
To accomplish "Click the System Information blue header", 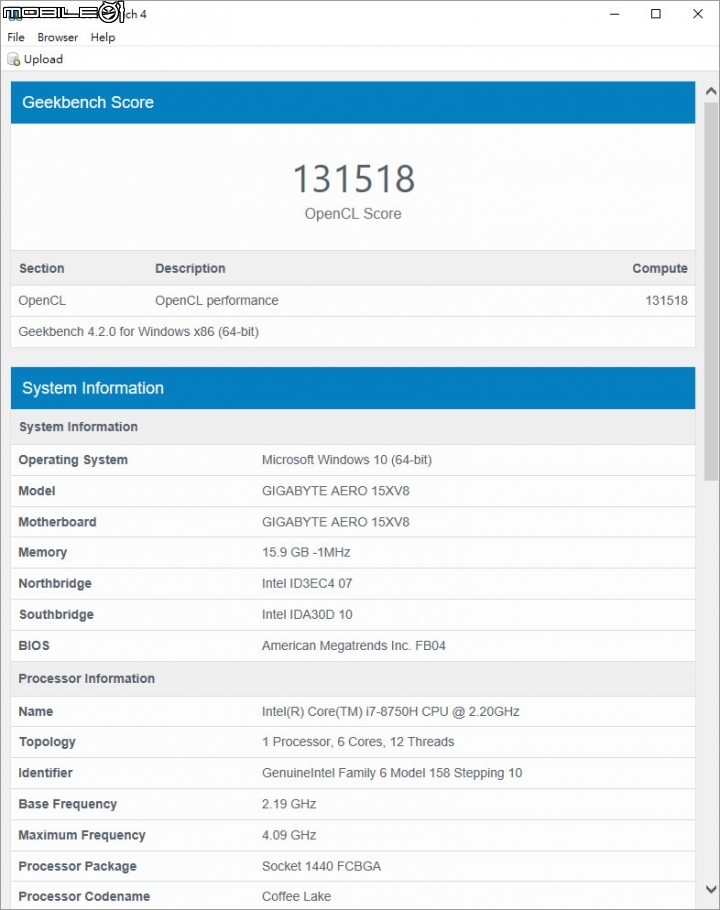I will pos(353,388).
